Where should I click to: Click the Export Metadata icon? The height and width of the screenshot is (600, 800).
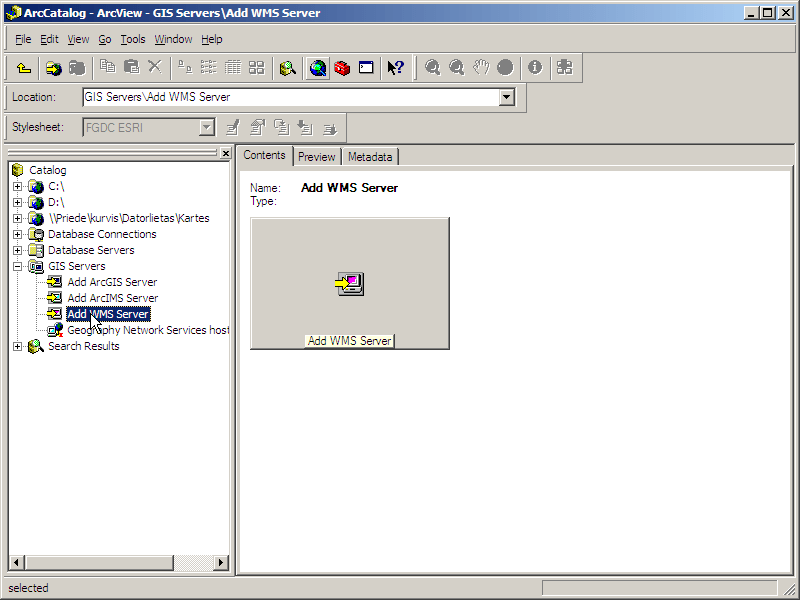(330, 128)
